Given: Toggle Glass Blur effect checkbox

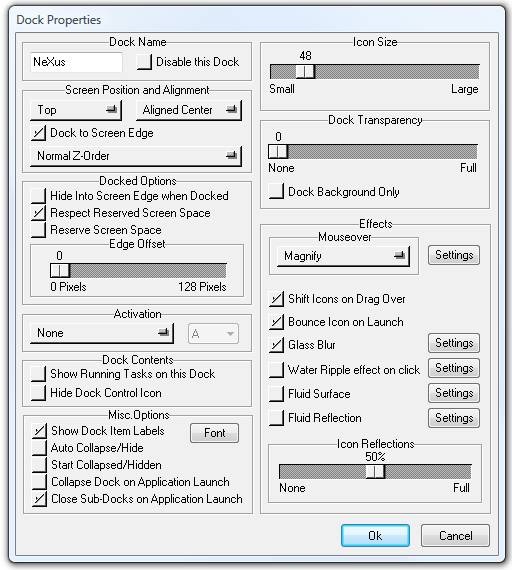Looking at the screenshot, I should pos(276,345).
